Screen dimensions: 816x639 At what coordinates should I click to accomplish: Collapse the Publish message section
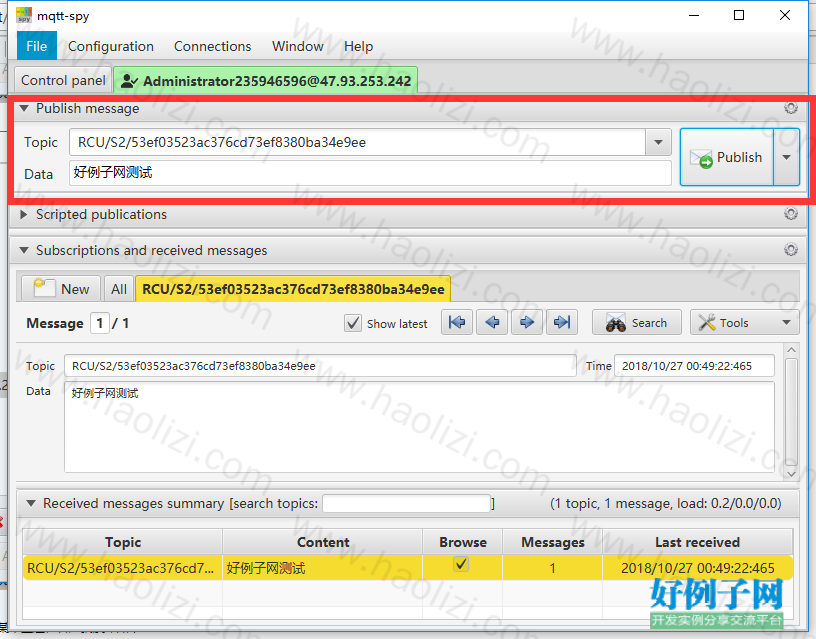pos(23,108)
